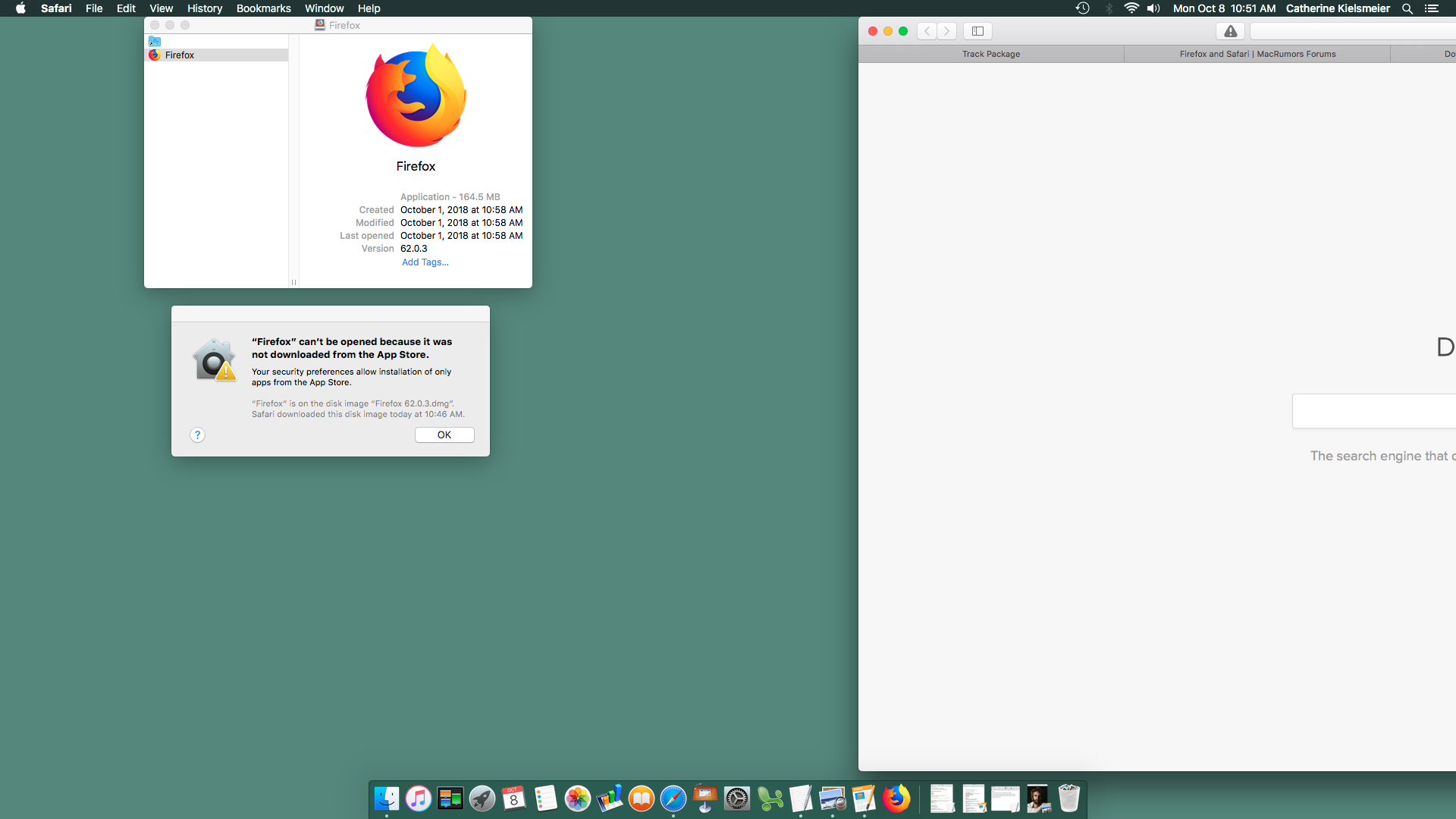Open TextEdit from the Dock
The image size is (1456, 819).
[x=801, y=799]
